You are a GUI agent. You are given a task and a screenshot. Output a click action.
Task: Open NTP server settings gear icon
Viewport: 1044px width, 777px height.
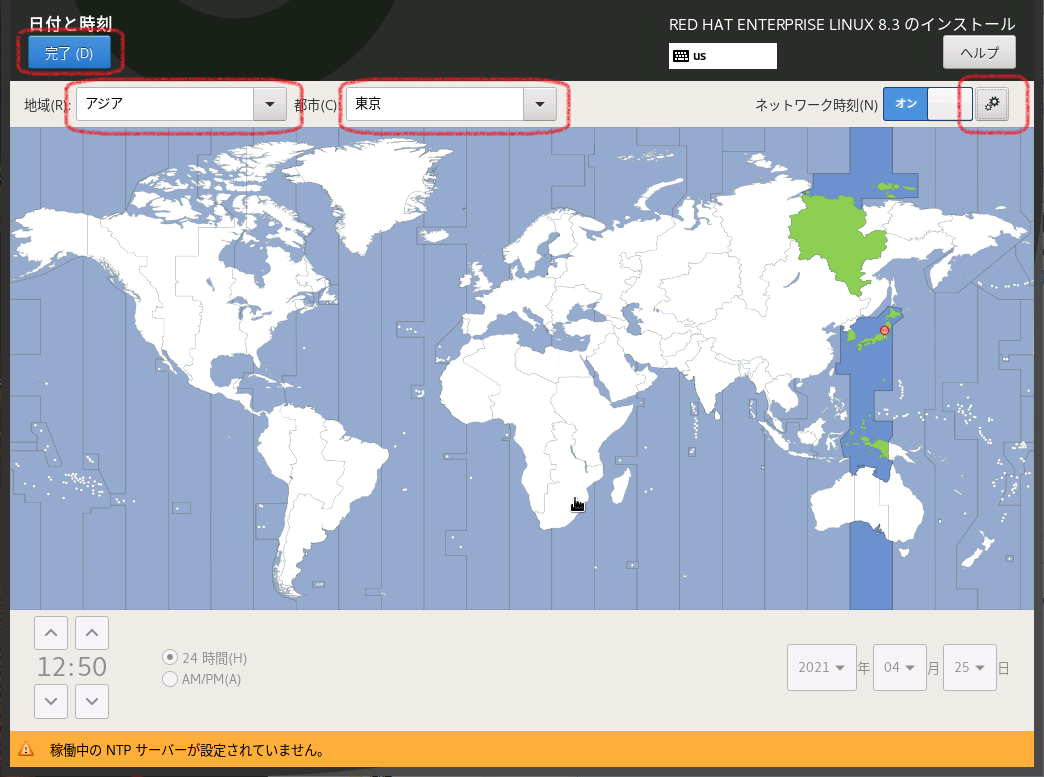[992, 104]
